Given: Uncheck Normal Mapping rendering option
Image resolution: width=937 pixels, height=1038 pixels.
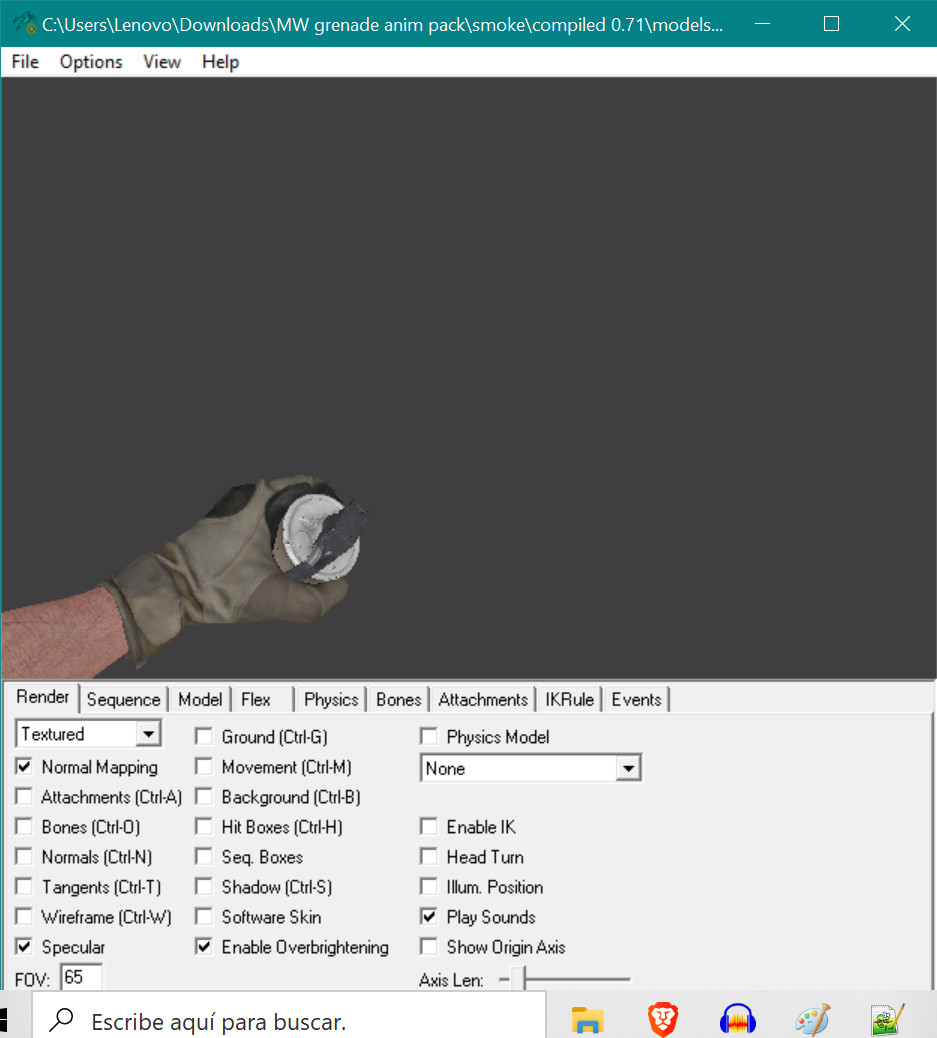Looking at the screenshot, I should [23, 767].
